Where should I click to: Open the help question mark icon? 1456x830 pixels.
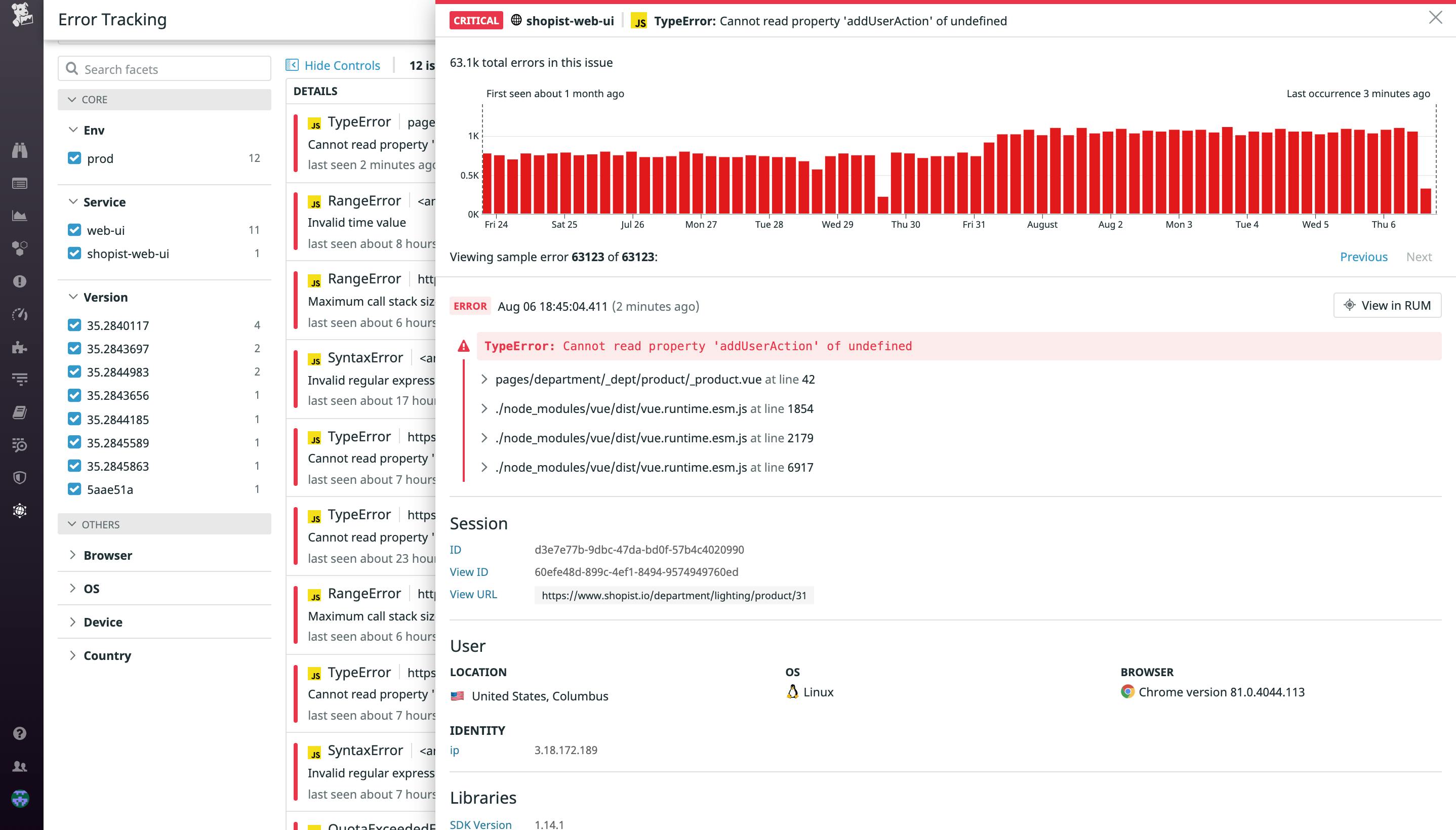click(x=20, y=733)
